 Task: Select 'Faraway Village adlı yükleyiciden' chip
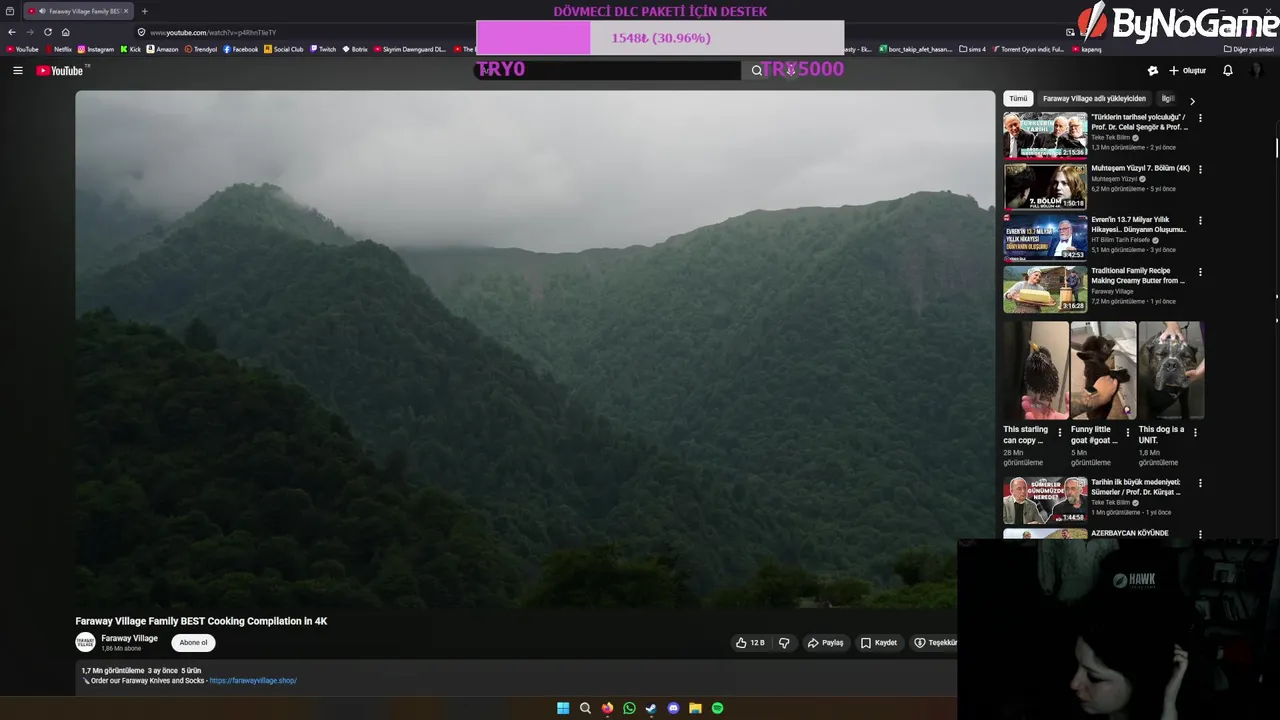[x=1094, y=99]
